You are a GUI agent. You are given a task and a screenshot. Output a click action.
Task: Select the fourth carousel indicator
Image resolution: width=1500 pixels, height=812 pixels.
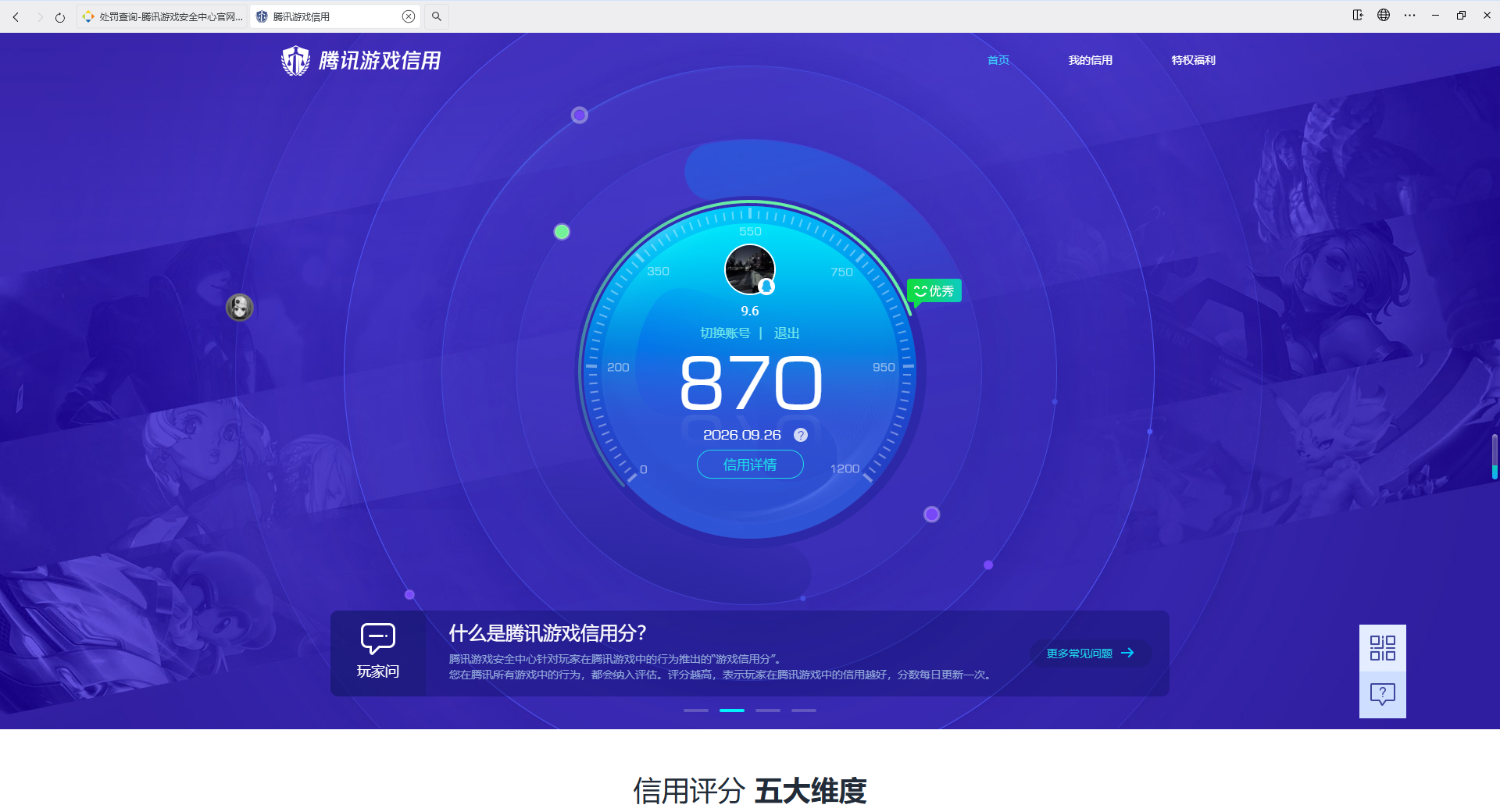click(804, 710)
